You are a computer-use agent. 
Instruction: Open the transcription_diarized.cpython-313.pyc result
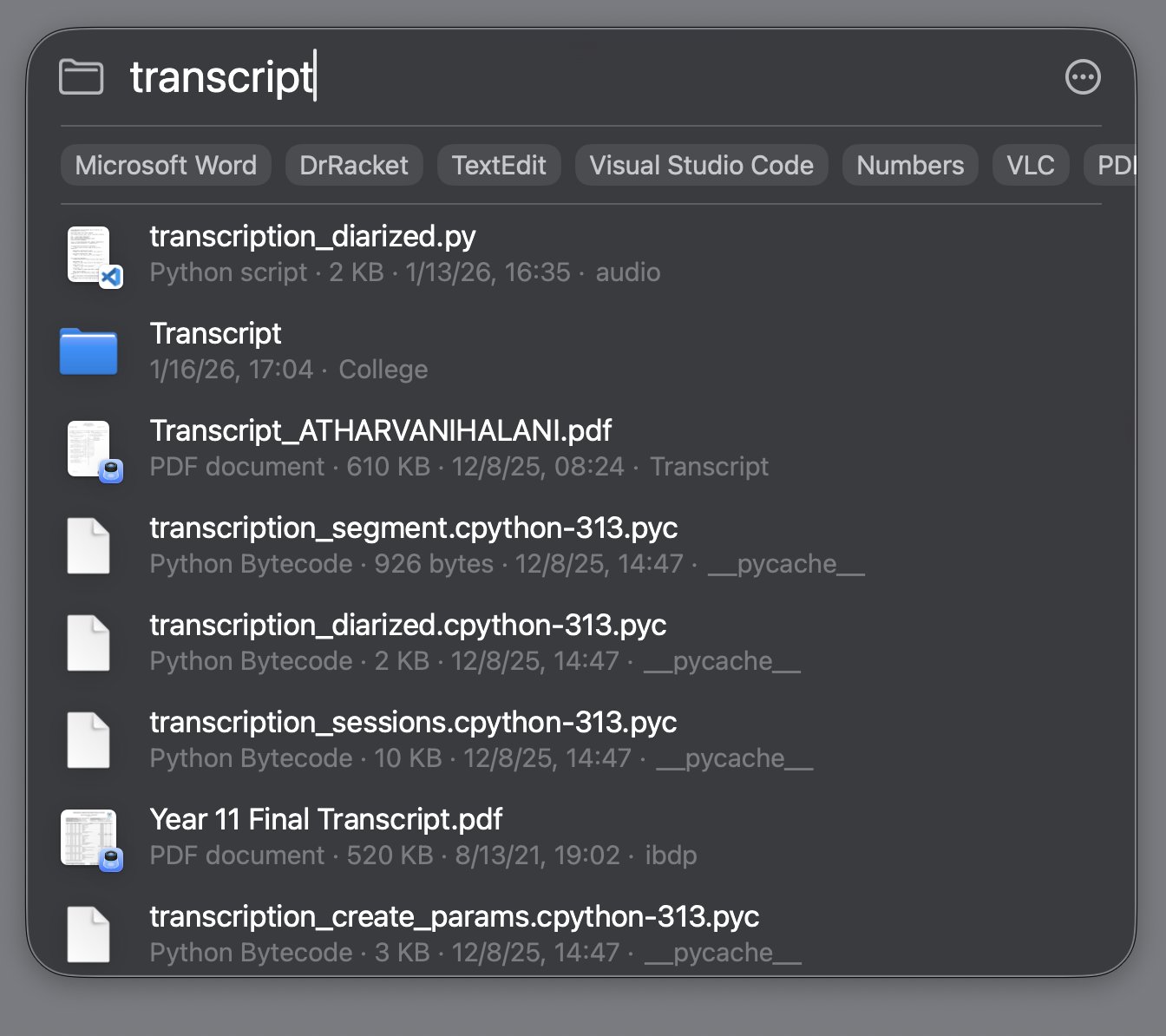(x=408, y=626)
